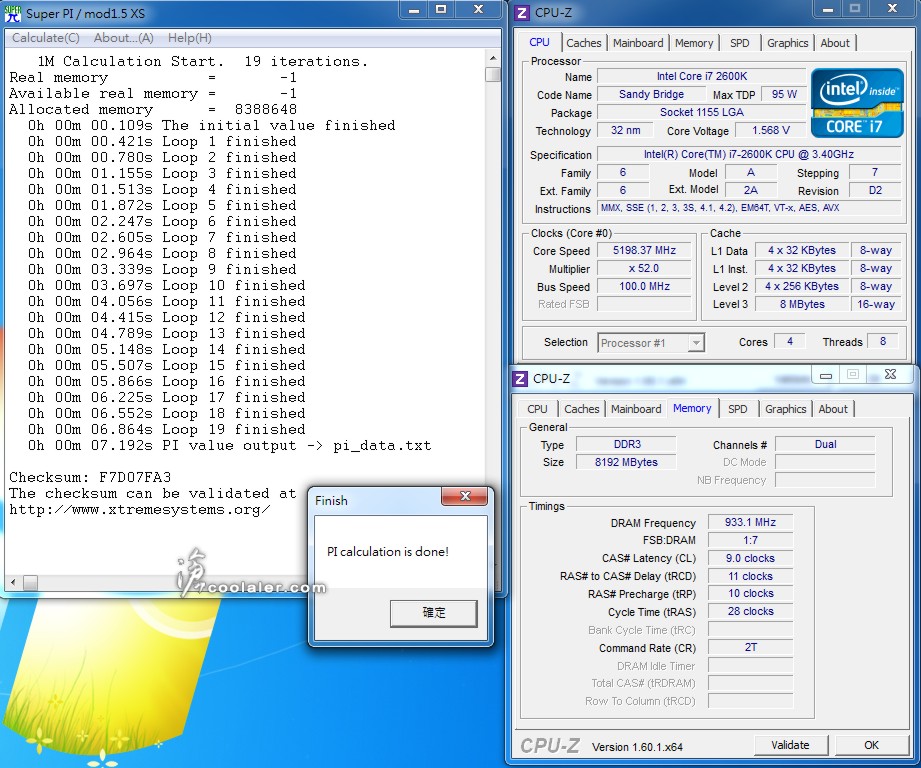Click the CPU-Z icon of the memory timings window
Image resolution: width=921 pixels, height=768 pixels.
[x=520, y=379]
